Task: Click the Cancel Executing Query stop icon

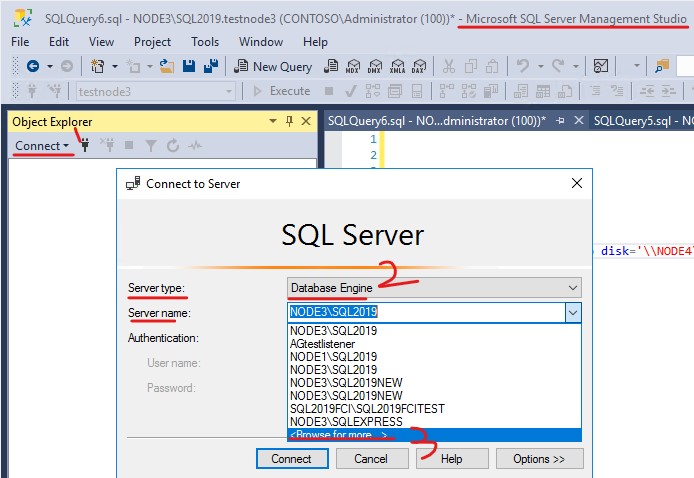Action: point(329,91)
